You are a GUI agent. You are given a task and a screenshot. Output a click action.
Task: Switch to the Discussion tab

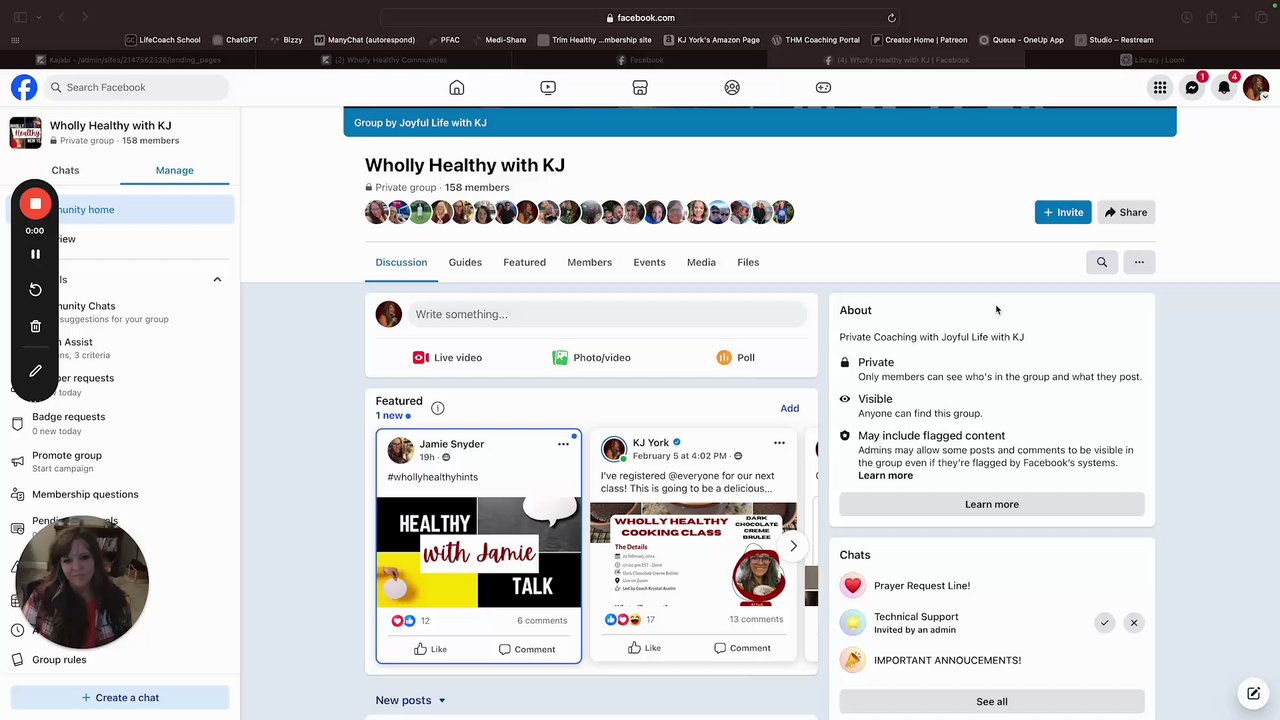click(x=401, y=262)
